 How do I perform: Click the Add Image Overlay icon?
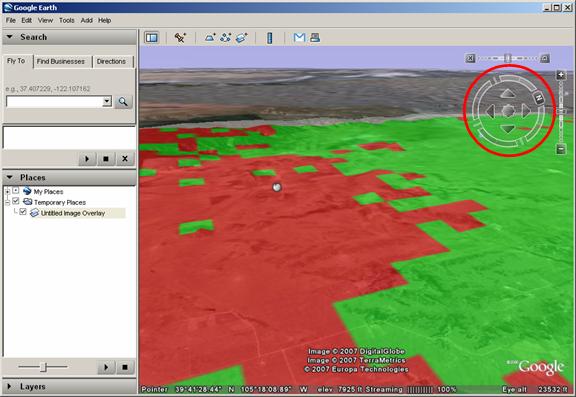pyautogui.click(x=241, y=37)
